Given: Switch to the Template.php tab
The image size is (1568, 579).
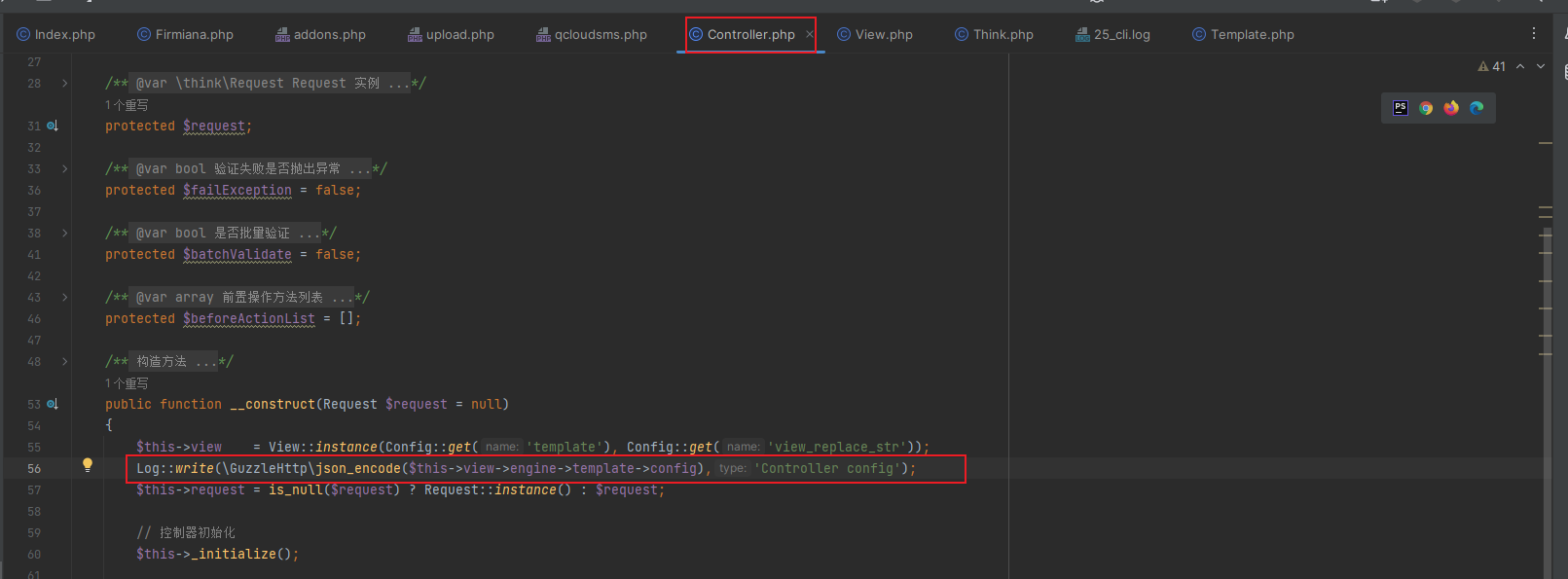Looking at the screenshot, I should tap(1243, 34).
